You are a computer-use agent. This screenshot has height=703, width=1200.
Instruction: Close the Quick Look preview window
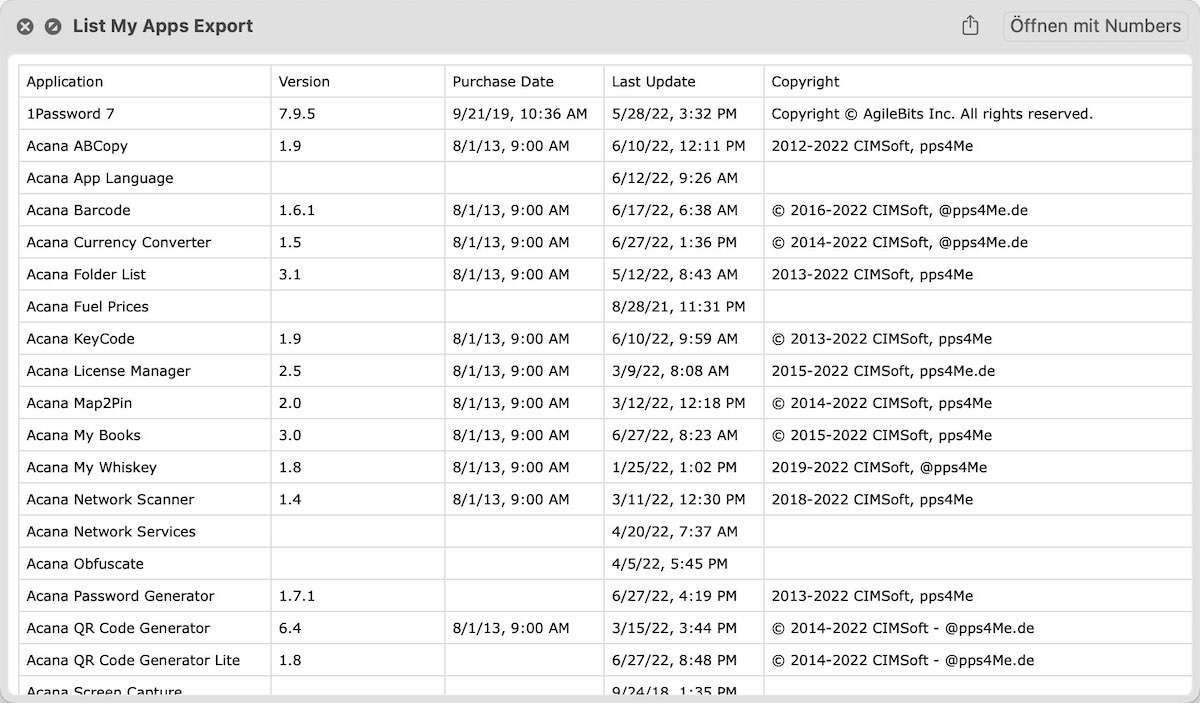25,27
